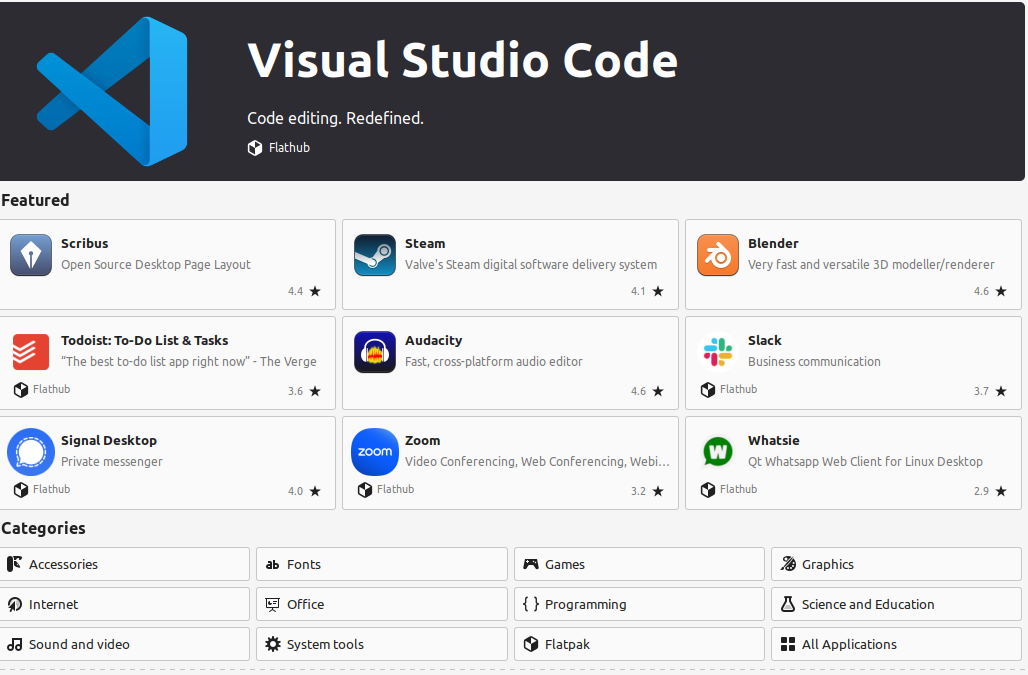1028x675 pixels.
Task: Open the Whatsie app icon
Action: pyautogui.click(x=718, y=452)
